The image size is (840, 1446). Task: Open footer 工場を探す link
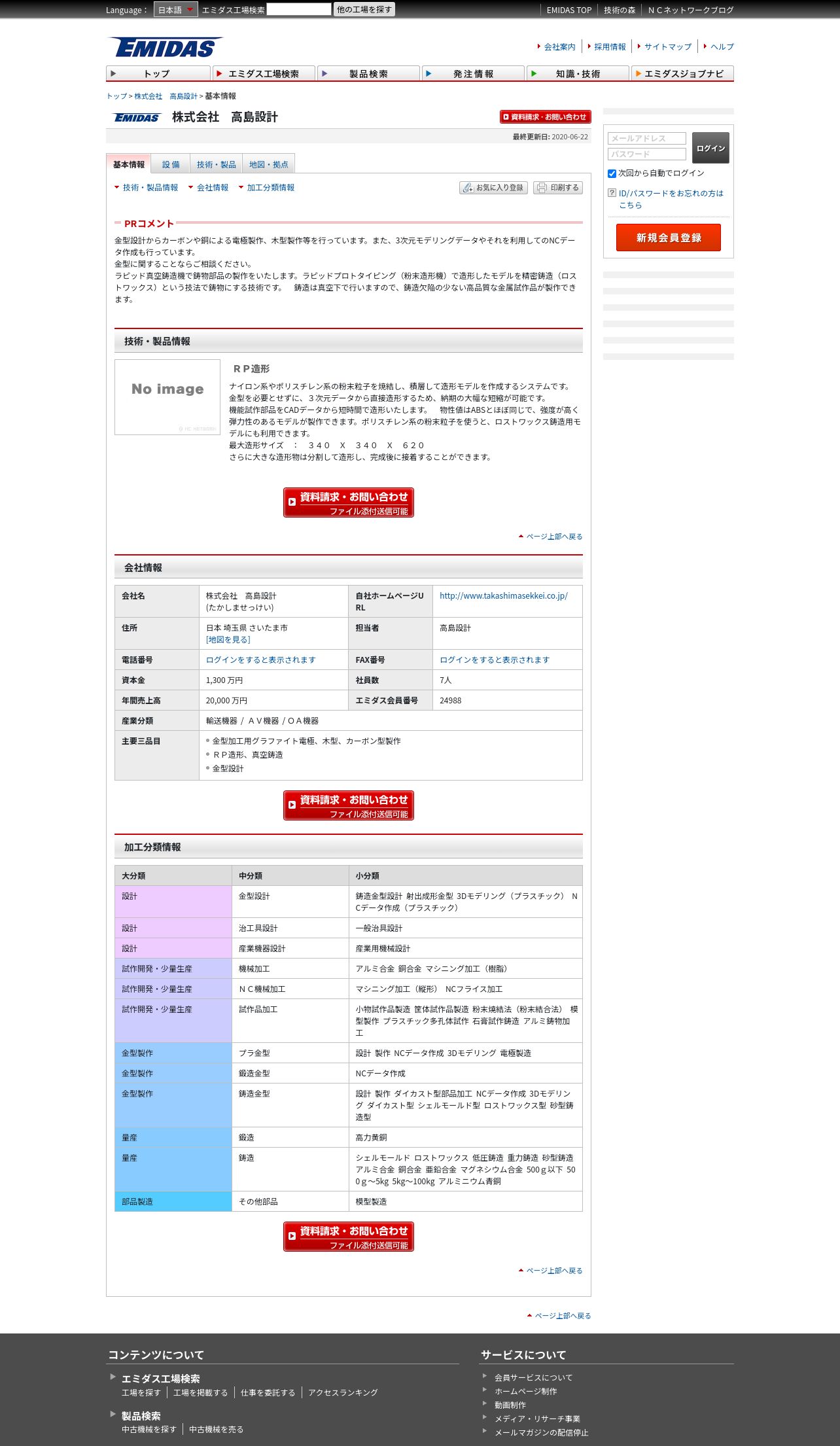point(141,1393)
